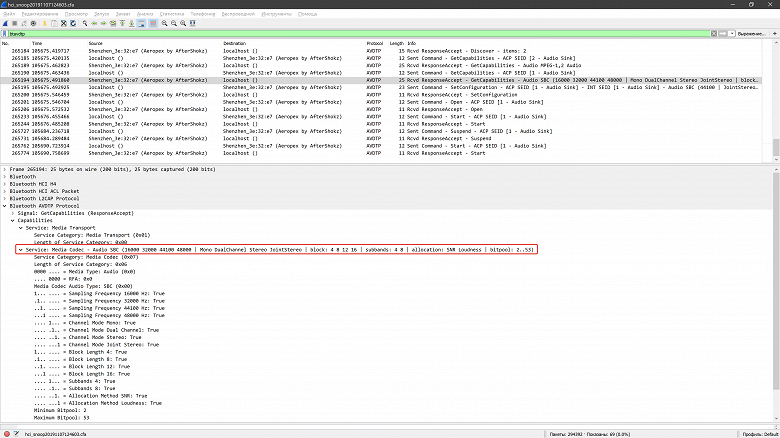Jump to last packet icon
Screen dimensions: 780x438
(x=132, y=23)
